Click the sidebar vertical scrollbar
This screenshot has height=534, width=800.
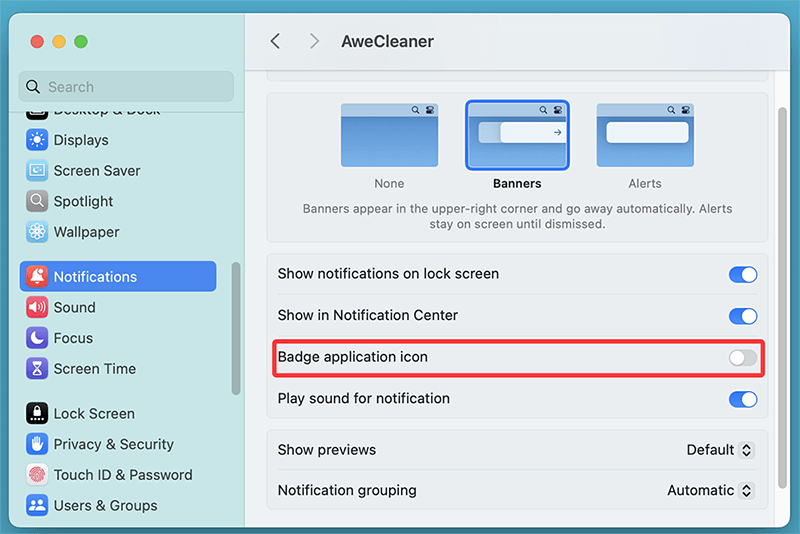tap(236, 328)
